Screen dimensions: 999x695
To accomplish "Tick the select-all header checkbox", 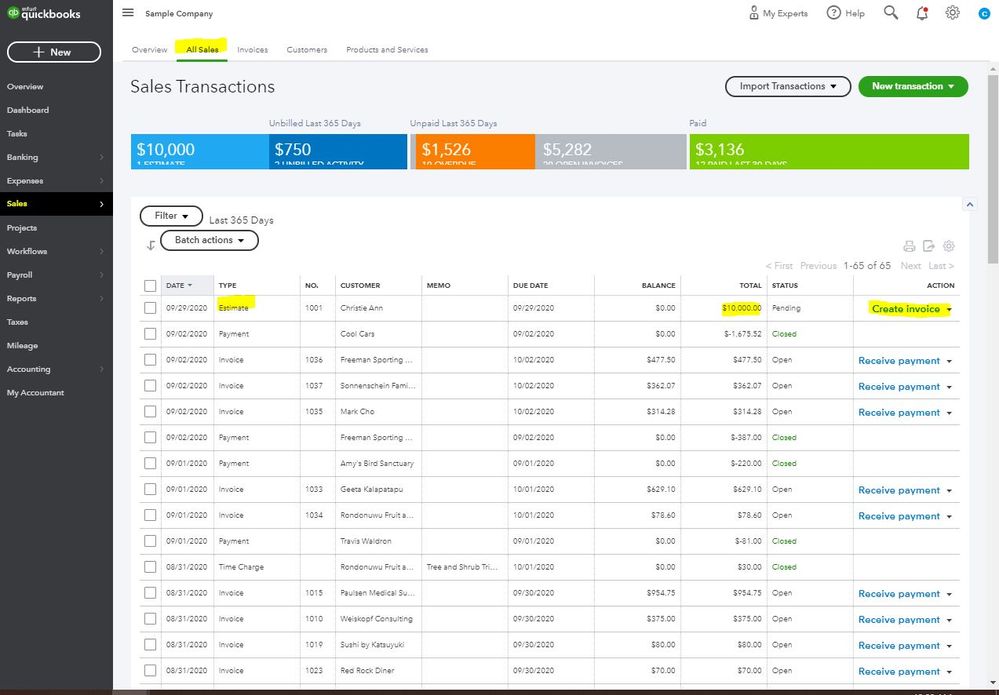I will click(150, 285).
